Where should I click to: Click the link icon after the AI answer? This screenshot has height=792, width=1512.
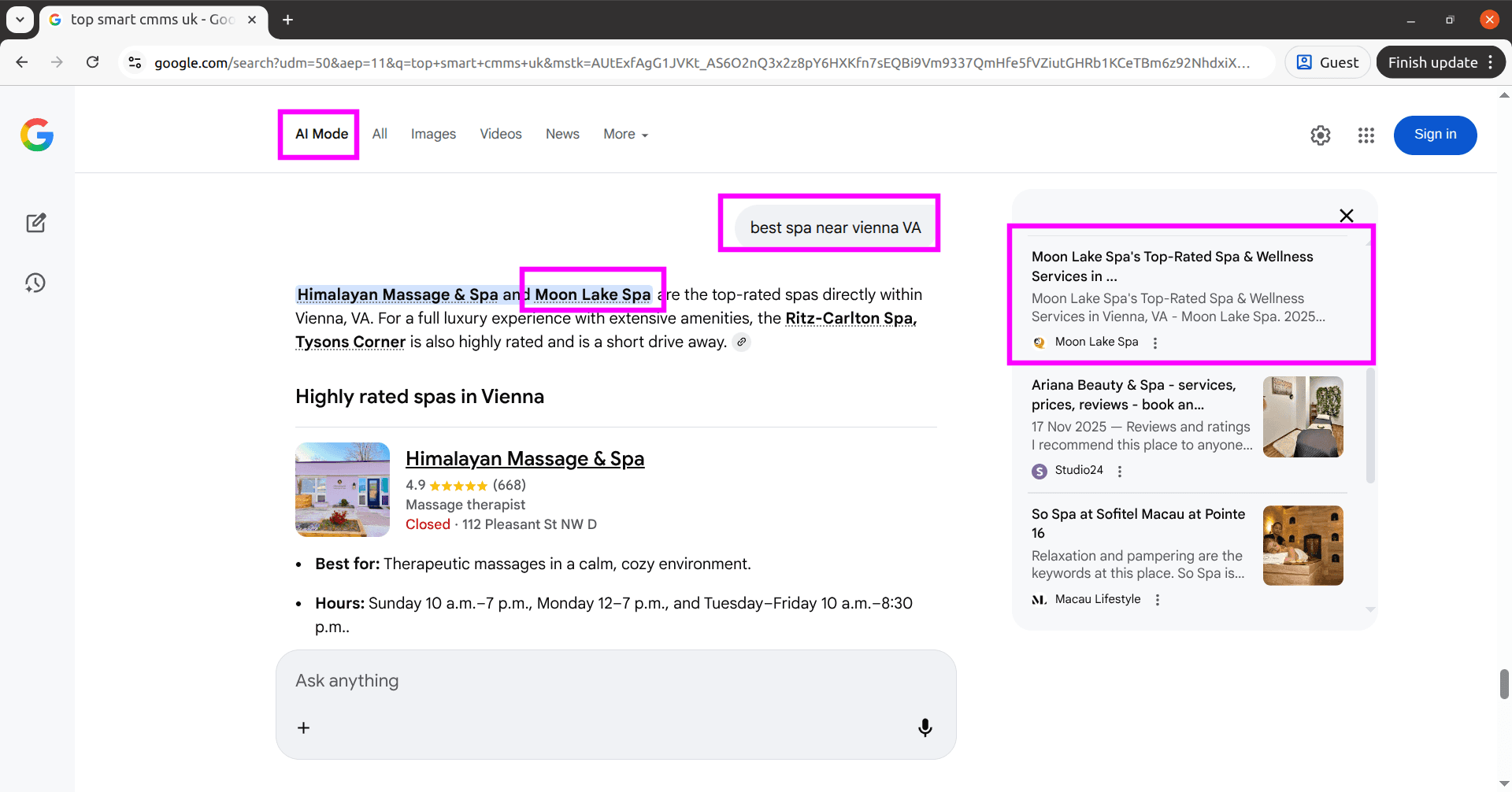tap(742, 342)
